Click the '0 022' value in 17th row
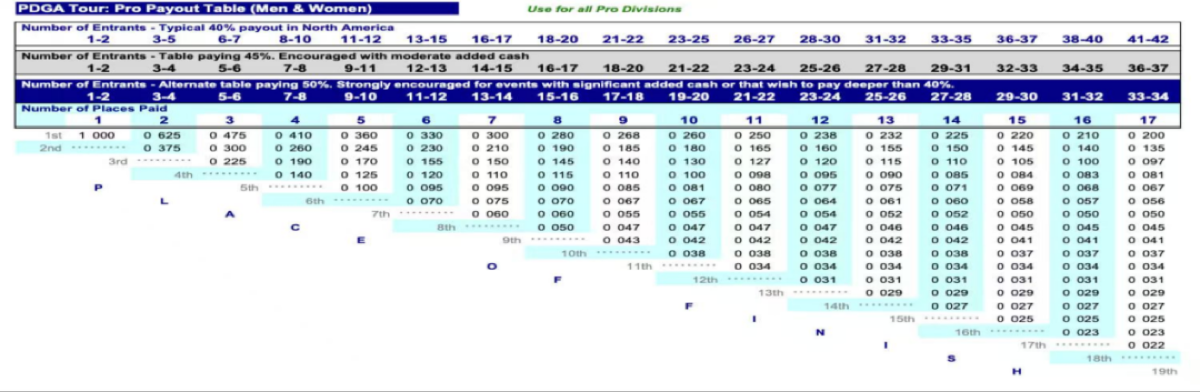 click(x=1147, y=344)
